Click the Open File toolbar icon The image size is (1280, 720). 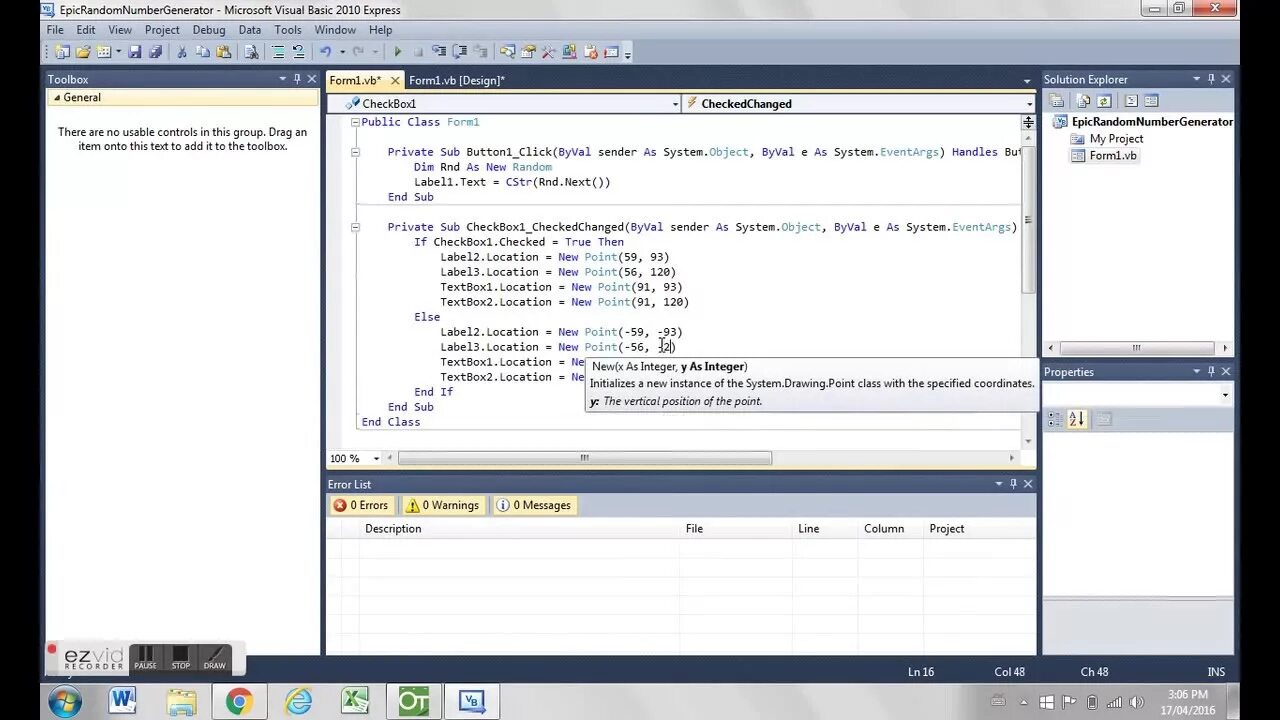(84, 52)
